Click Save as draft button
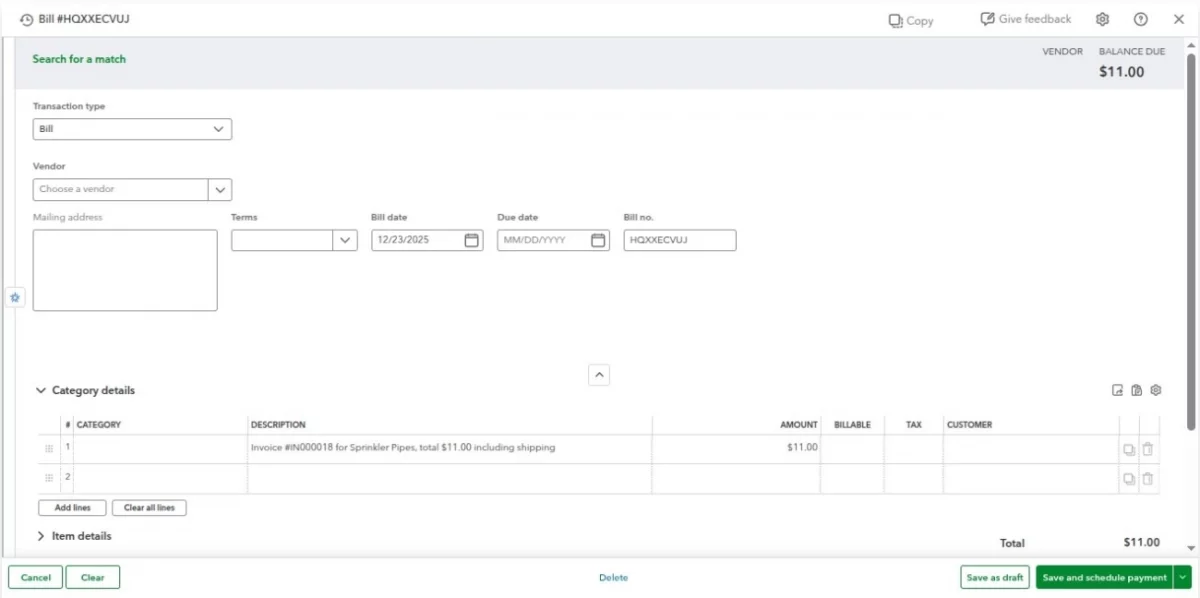The width and height of the screenshot is (1200, 598). tap(994, 577)
